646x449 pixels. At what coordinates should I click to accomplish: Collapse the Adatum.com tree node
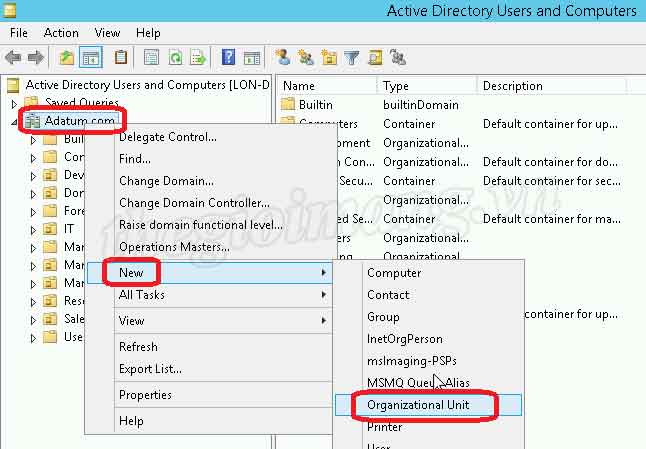14,122
